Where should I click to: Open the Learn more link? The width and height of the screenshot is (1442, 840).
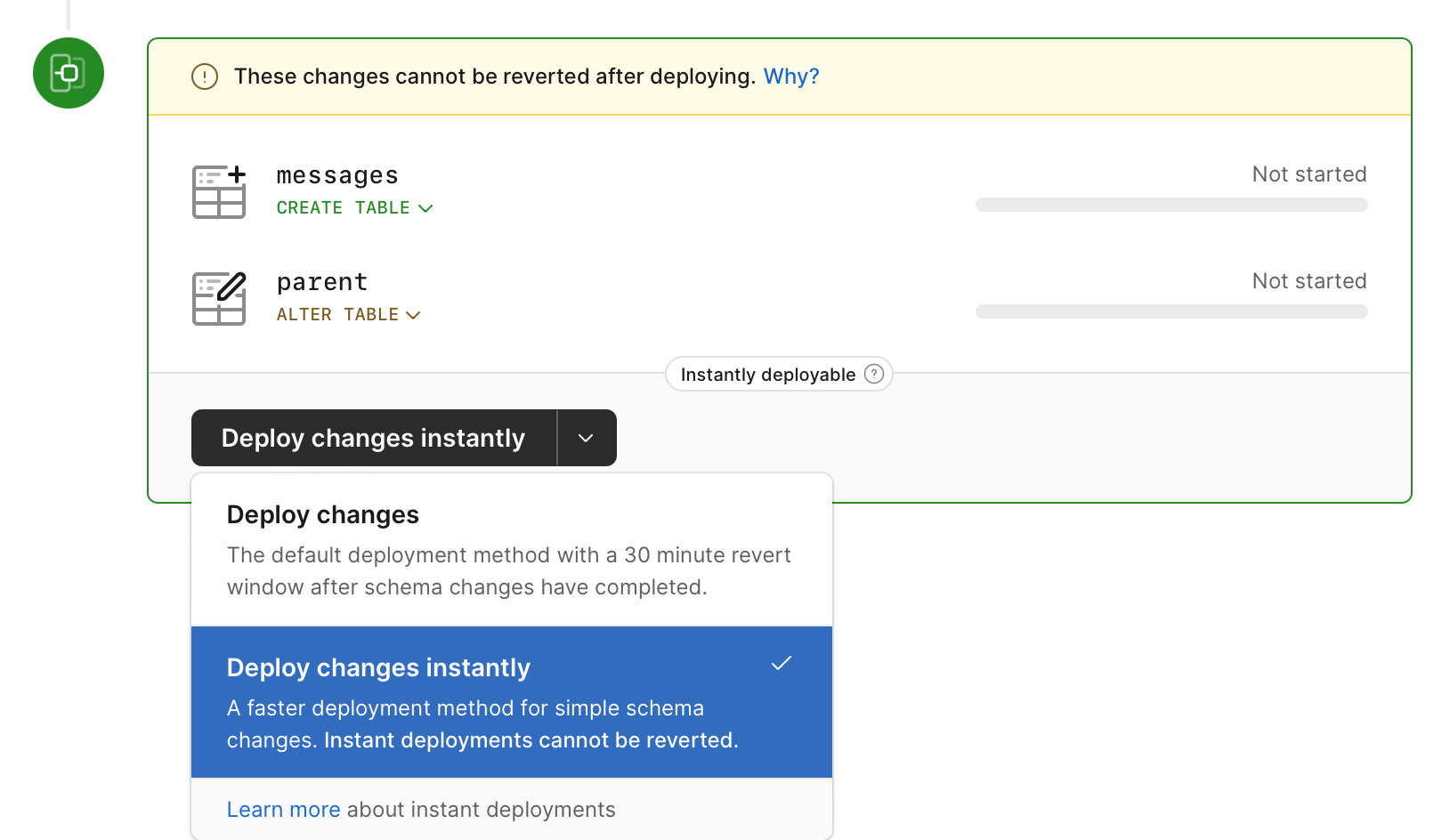(283, 810)
